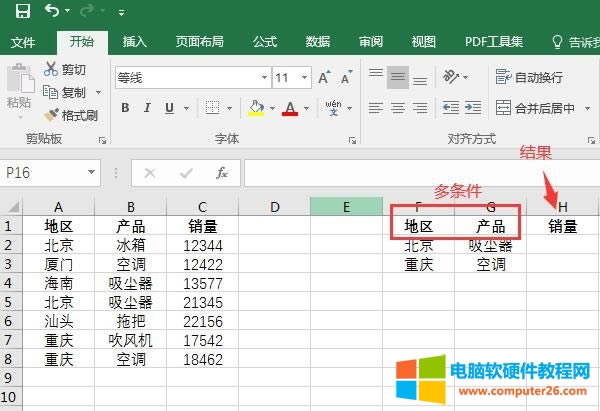Open the File (文件) menu
The height and width of the screenshot is (411, 600).
coord(23,41)
